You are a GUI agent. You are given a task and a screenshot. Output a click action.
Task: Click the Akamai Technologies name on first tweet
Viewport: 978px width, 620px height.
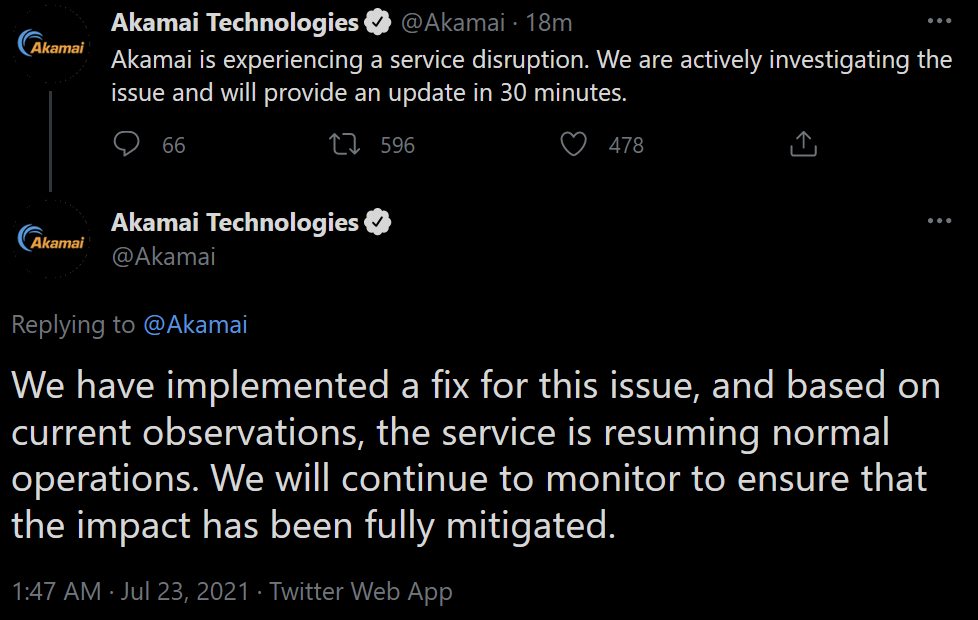click(x=235, y=22)
